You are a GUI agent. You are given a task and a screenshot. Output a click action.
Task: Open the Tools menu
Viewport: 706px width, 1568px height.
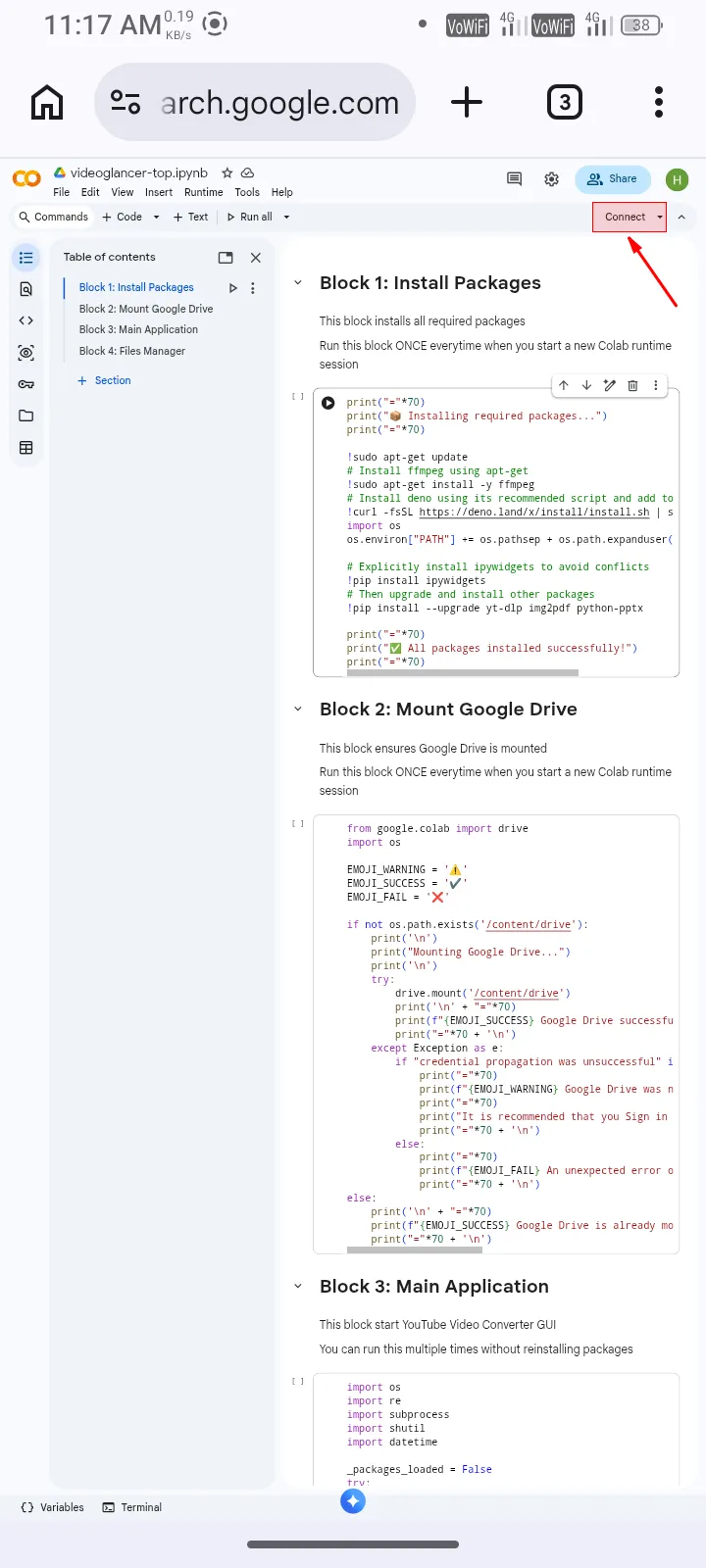247,193
